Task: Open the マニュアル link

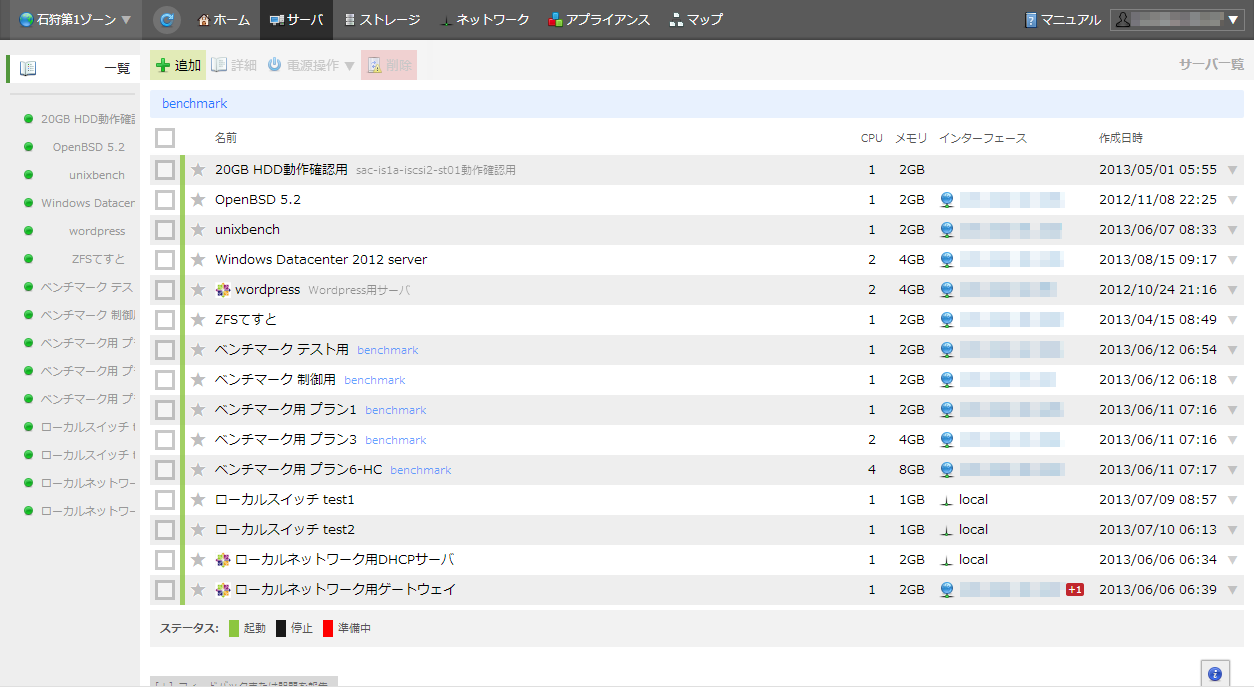Action: pyautogui.click(x=1062, y=19)
